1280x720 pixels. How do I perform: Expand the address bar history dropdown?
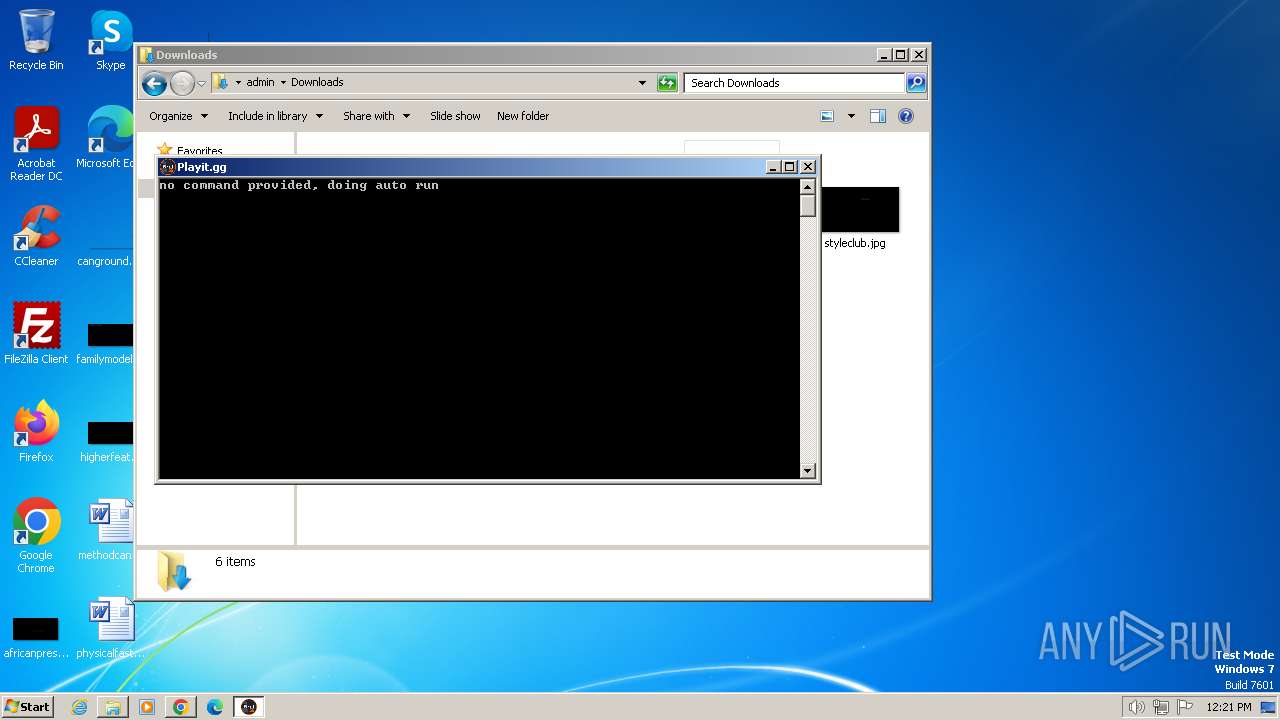642,83
